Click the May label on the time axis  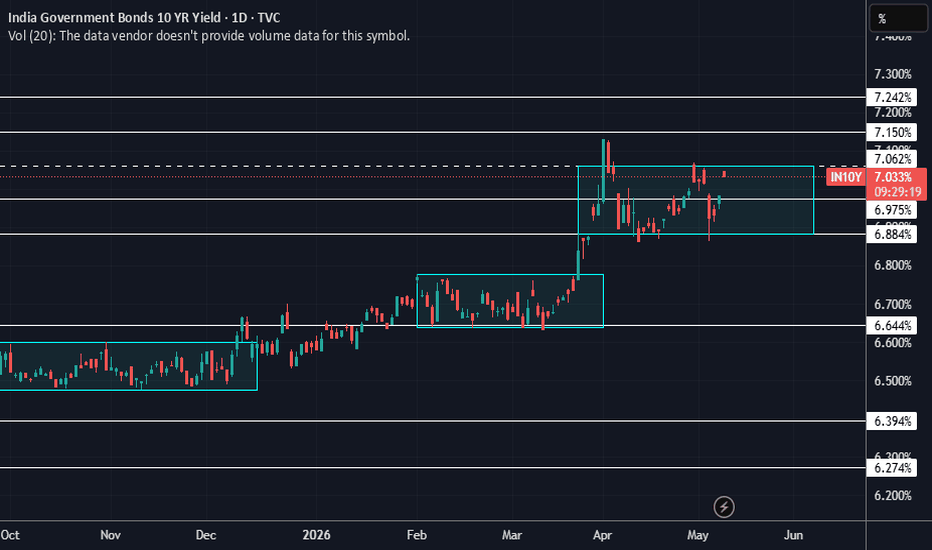(x=698, y=535)
